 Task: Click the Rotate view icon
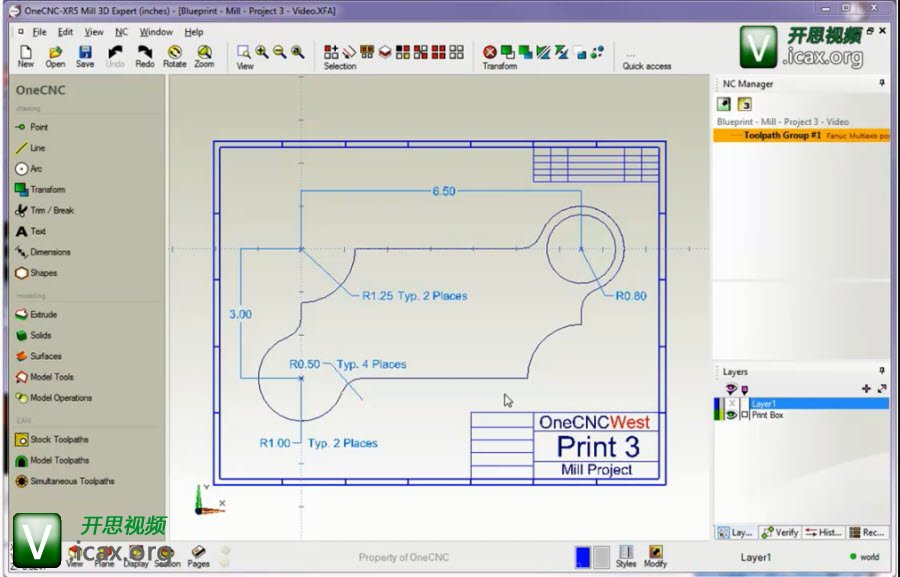pyautogui.click(x=175, y=55)
